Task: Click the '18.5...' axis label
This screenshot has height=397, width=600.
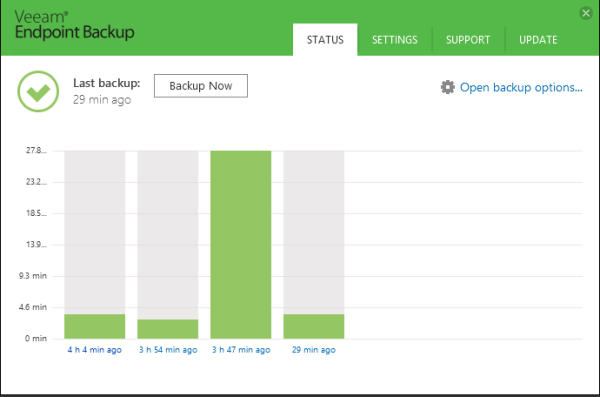Action: tap(36, 213)
